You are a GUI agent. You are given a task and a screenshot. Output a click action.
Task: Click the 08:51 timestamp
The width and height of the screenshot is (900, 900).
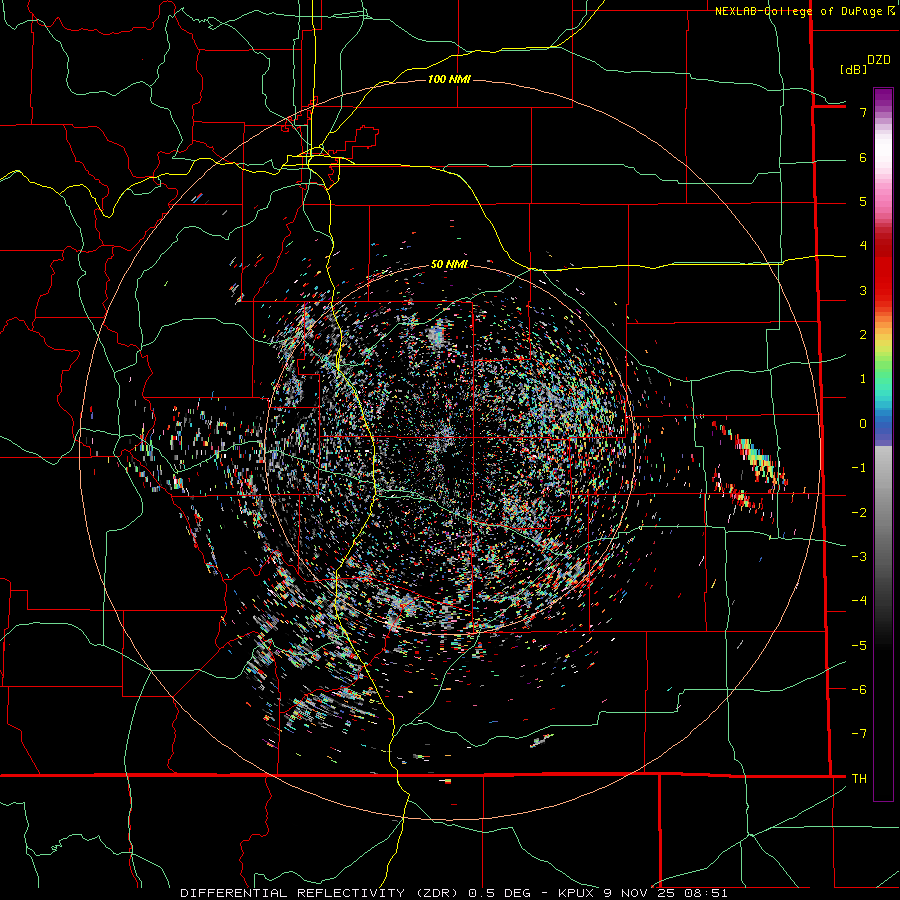click(x=704, y=893)
